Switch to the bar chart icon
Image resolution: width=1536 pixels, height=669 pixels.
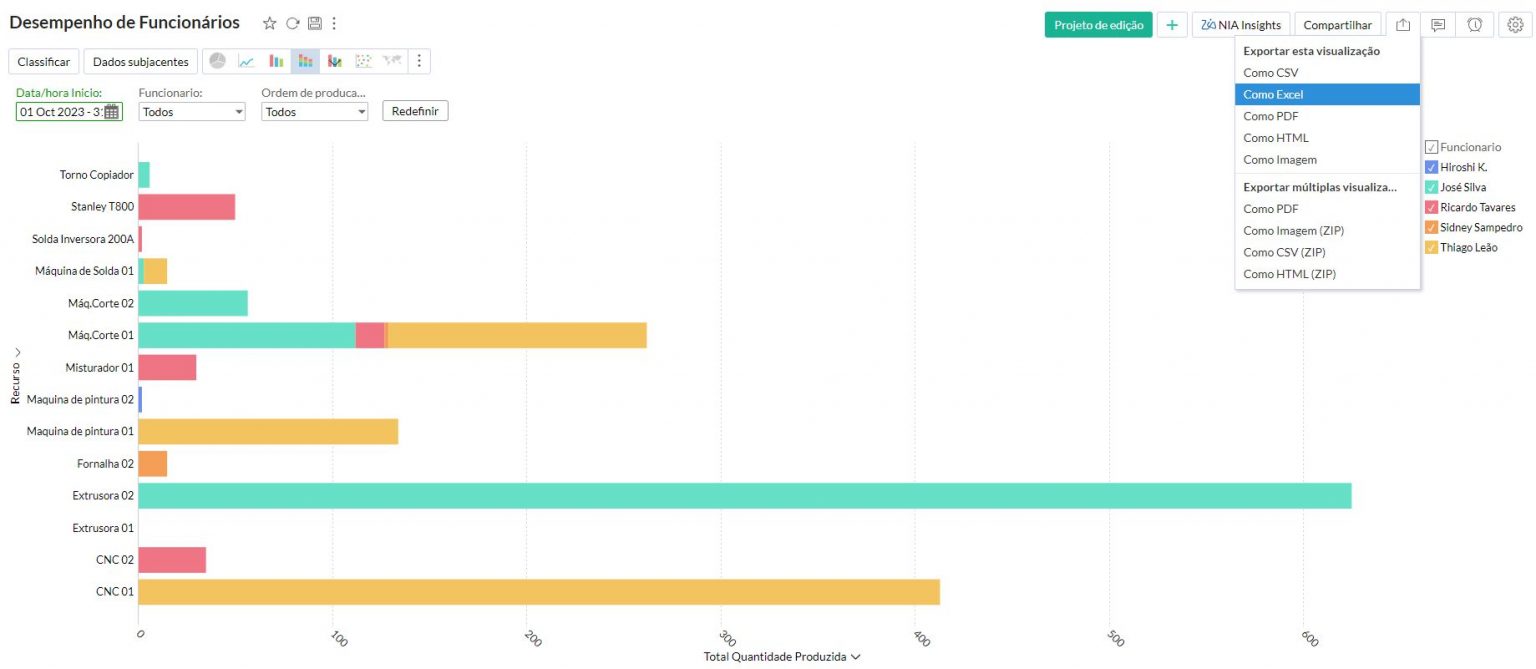coord(277,61)
